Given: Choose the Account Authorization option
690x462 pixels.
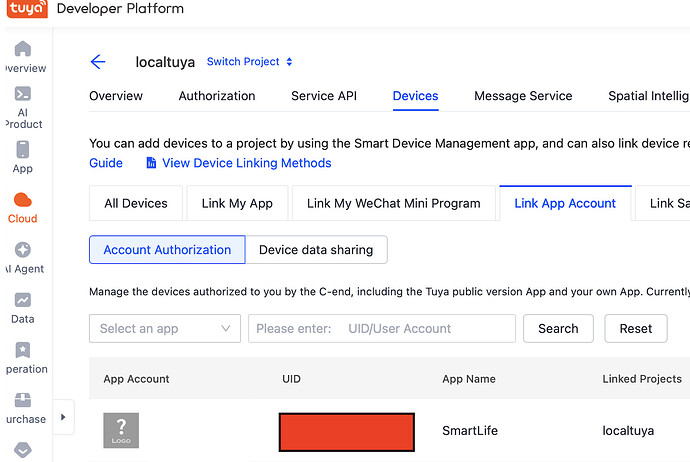Looking at the screenshot, I should coord(167,249).
